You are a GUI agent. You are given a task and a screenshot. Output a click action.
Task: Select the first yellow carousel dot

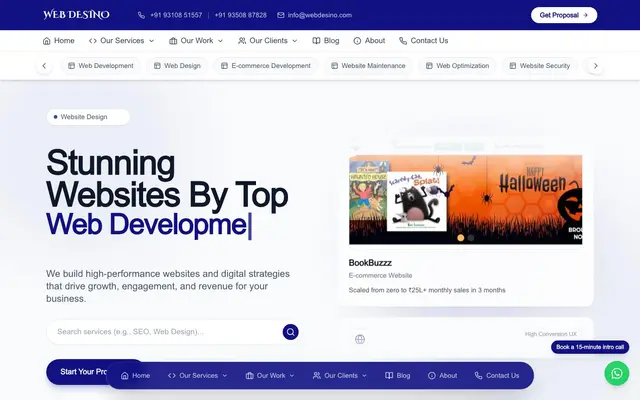tap(460, 238)
